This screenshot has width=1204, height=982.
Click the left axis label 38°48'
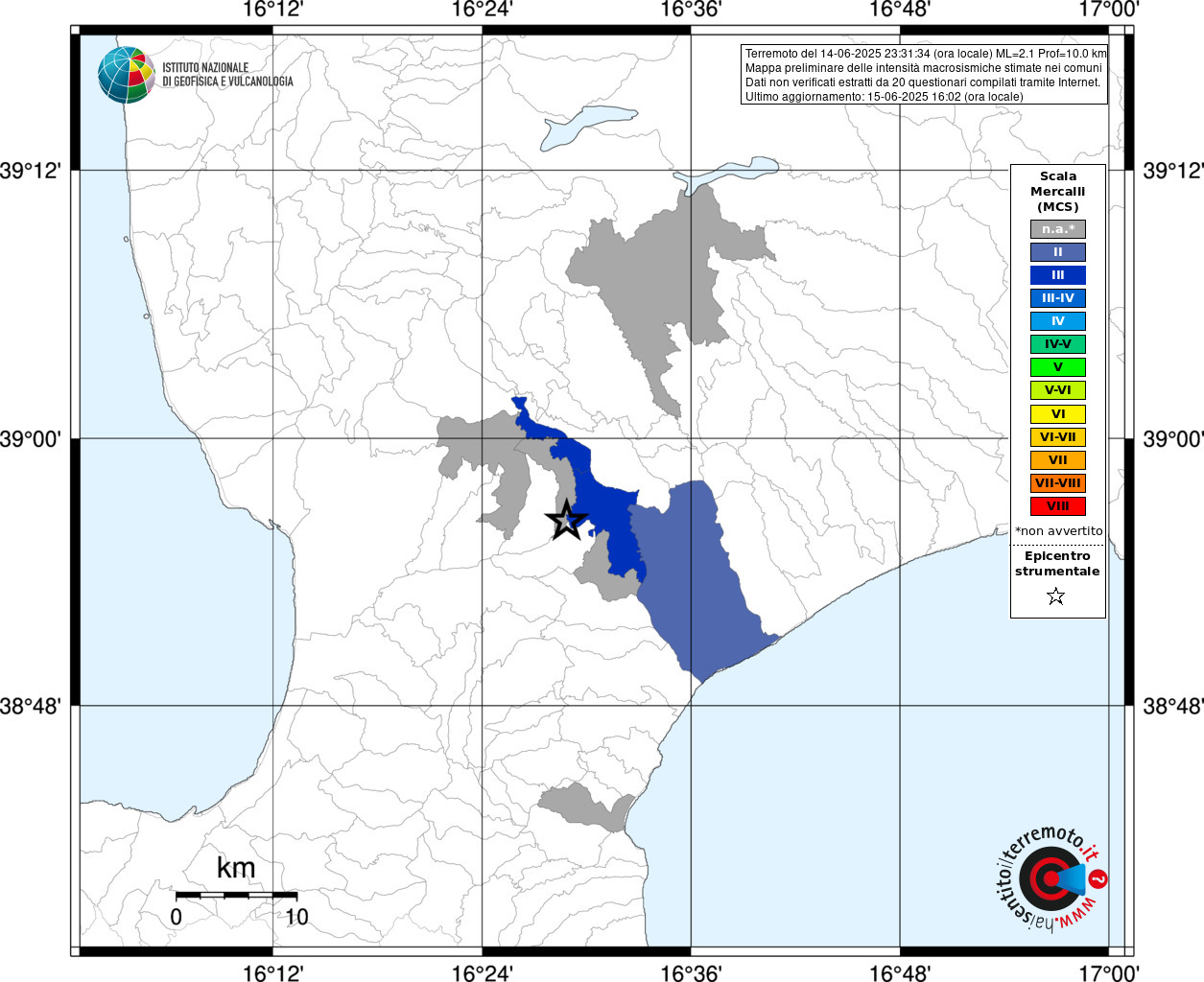[32, 707]
